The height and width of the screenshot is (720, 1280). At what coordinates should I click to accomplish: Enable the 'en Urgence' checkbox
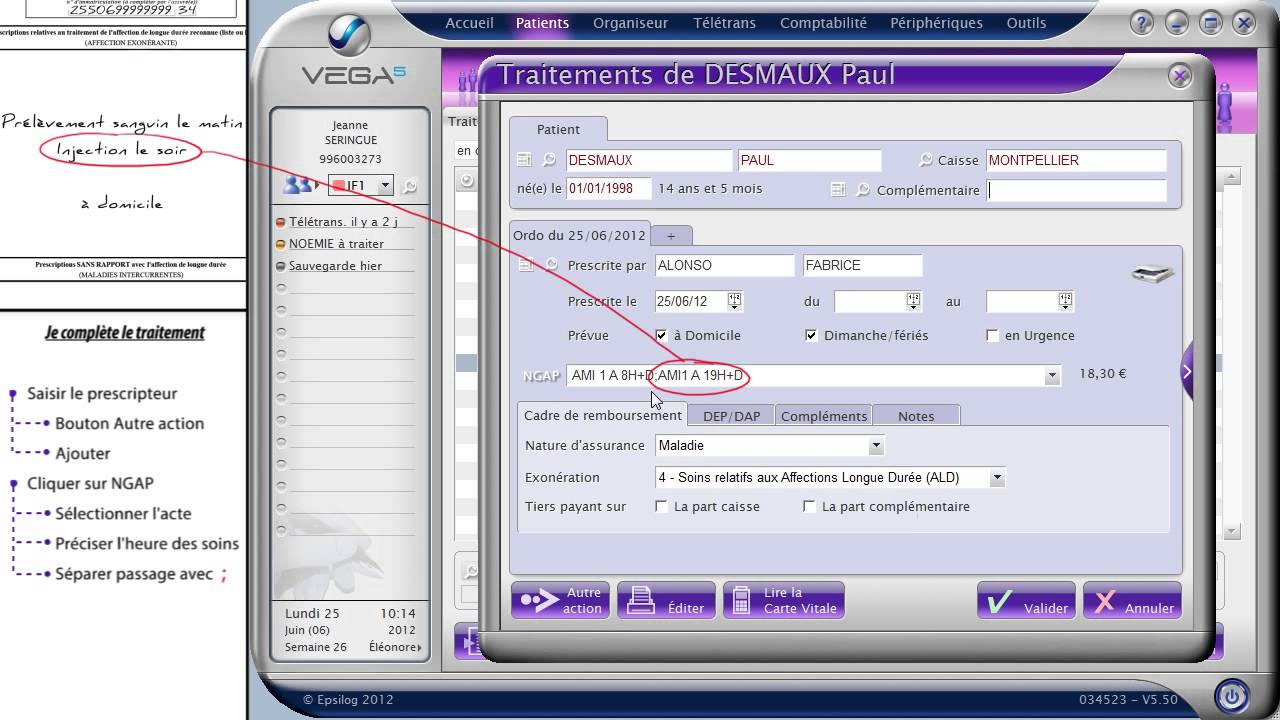992,336
